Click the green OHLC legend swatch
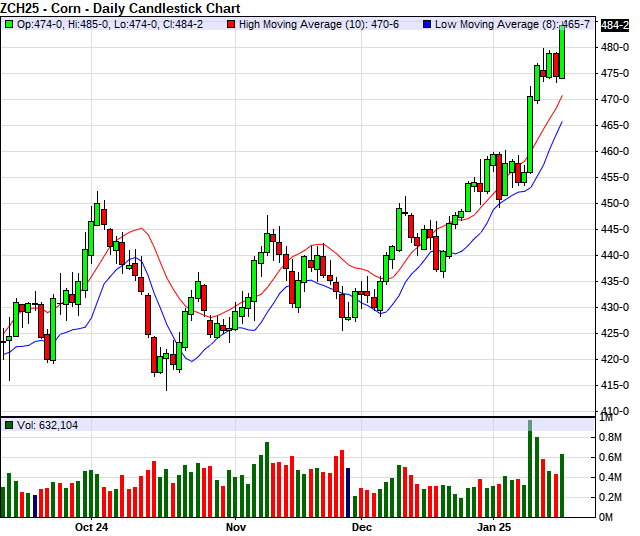This screenshot has width=640, height=536. tap(9, 22)
